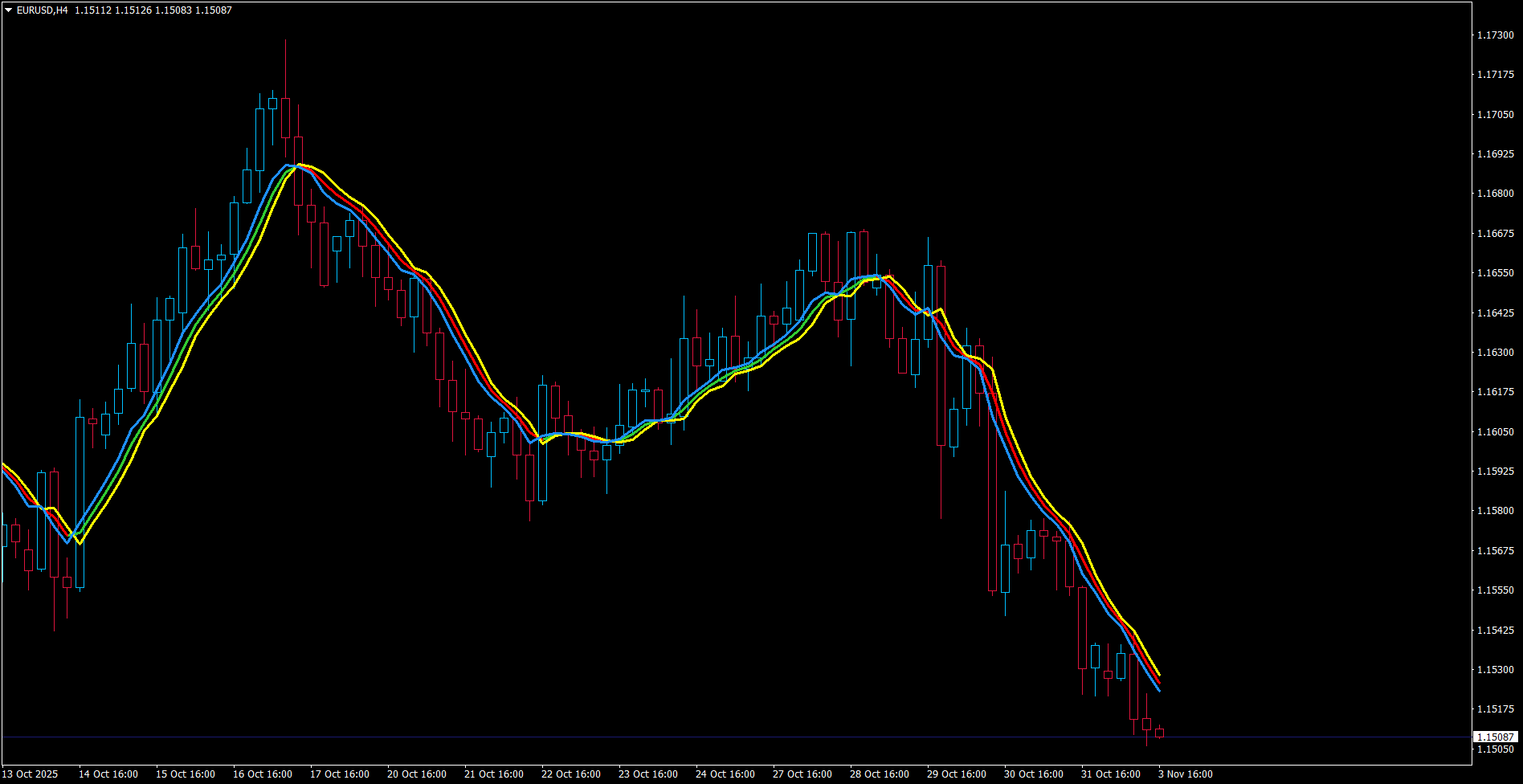Click the 1.16425 price scale label
Viewport: 1523px width, 784px height.
pyautogui.click(x=1496, y=313)
